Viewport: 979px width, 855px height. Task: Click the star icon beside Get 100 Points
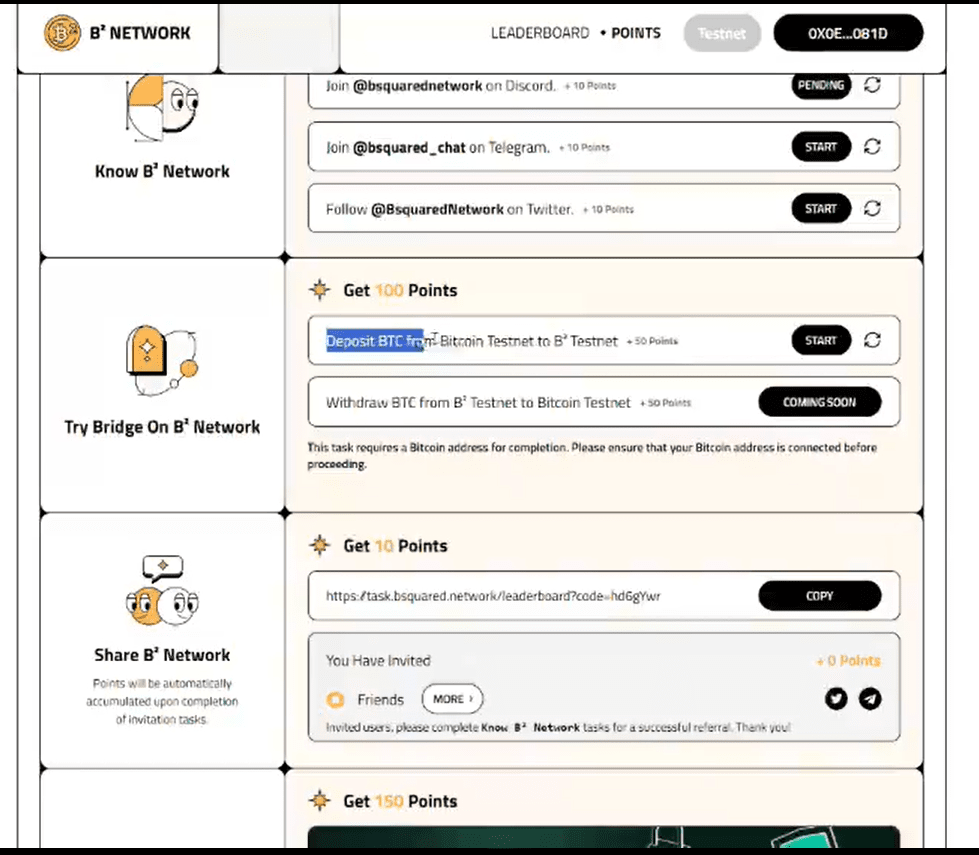(x=320, y=290)
